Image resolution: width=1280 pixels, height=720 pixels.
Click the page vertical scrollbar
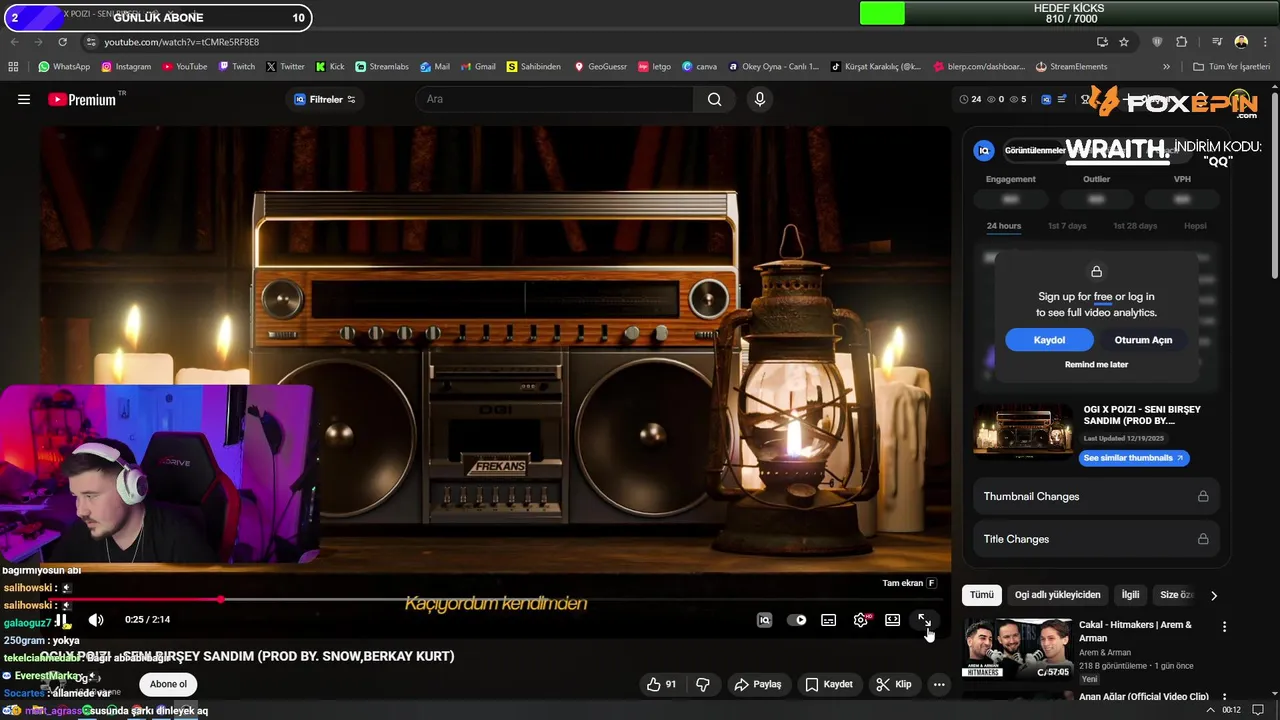pos(1274,185)
